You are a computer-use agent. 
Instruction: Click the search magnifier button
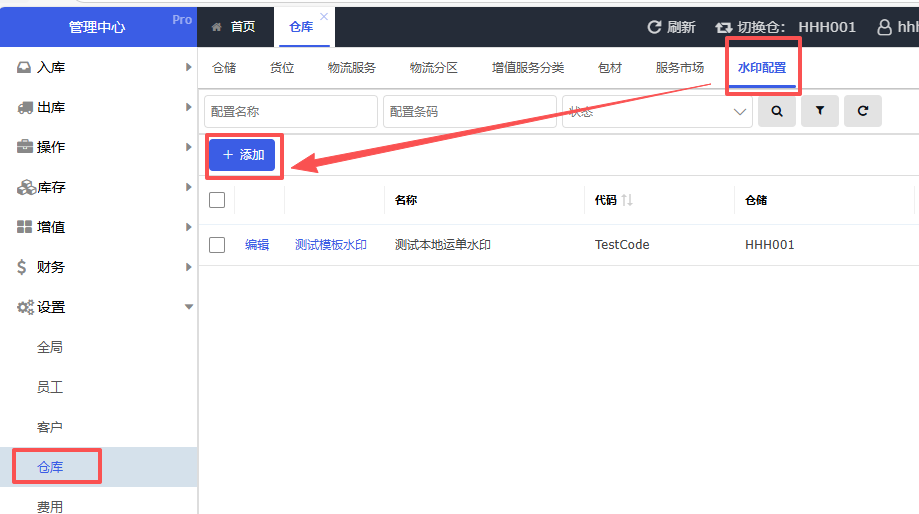coord(777,112)
